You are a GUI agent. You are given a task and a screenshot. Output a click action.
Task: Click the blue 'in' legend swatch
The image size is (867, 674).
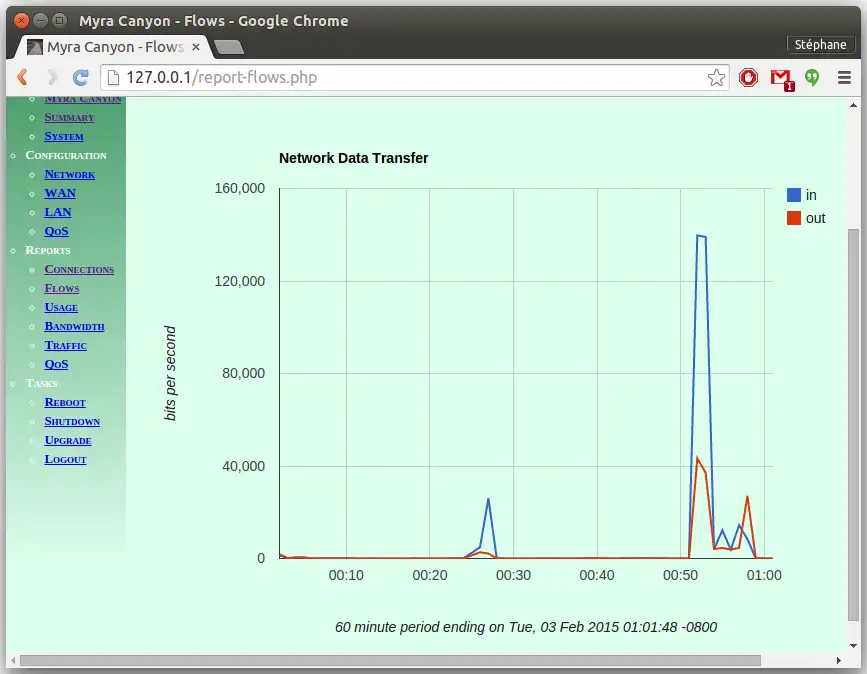pos(793,195)
